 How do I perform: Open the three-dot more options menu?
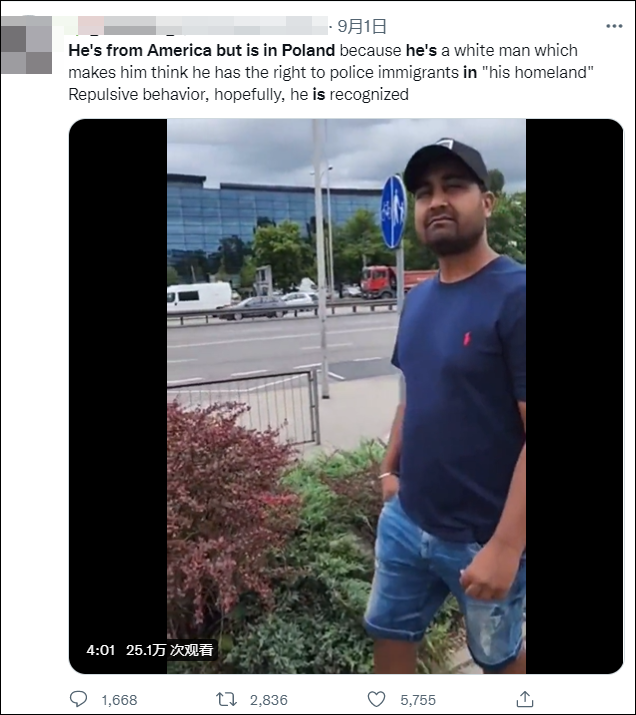click(614, 26)
